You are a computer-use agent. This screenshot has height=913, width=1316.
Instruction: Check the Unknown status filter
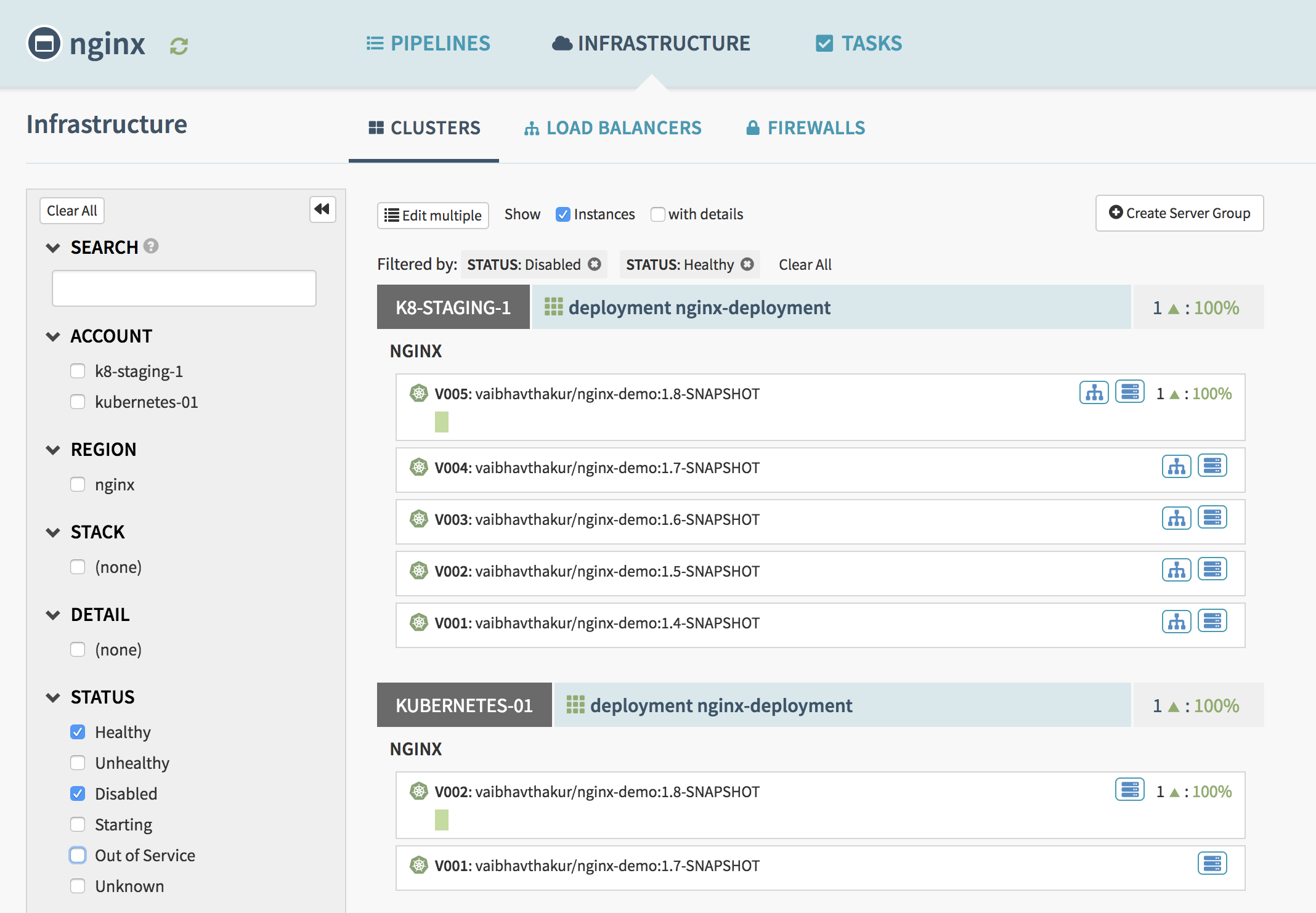pyautogui.click(x=78, y=886)
